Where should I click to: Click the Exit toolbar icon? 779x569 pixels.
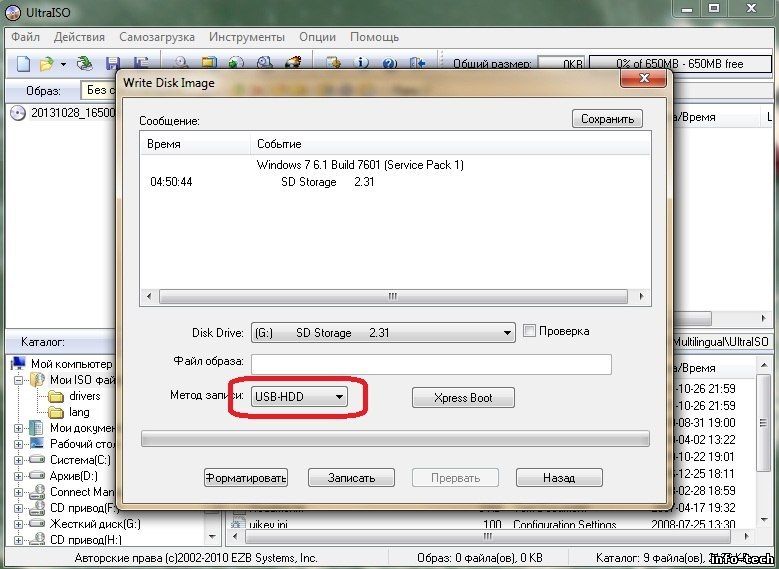coord(417,64)
